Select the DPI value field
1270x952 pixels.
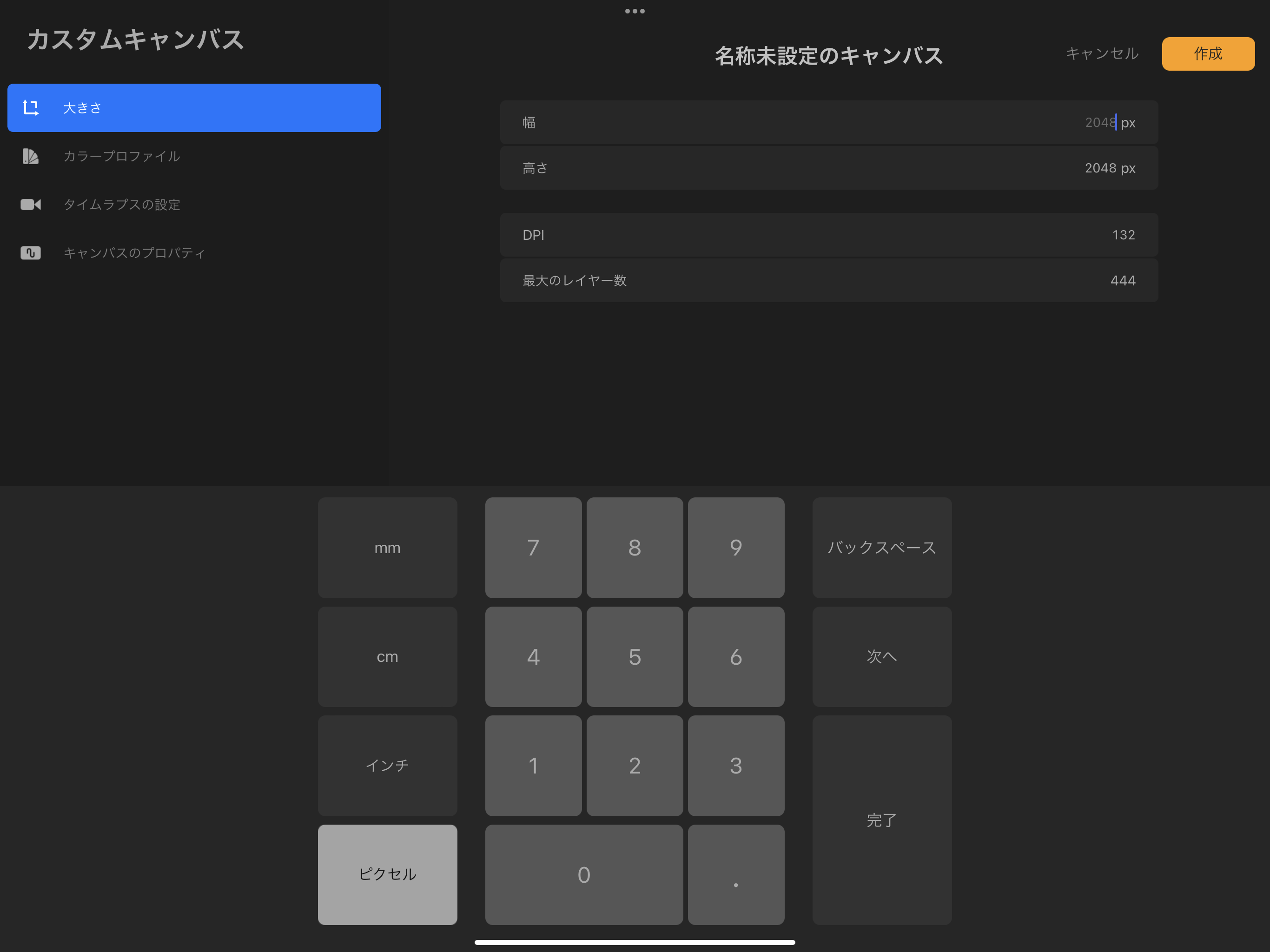point(828,235)
